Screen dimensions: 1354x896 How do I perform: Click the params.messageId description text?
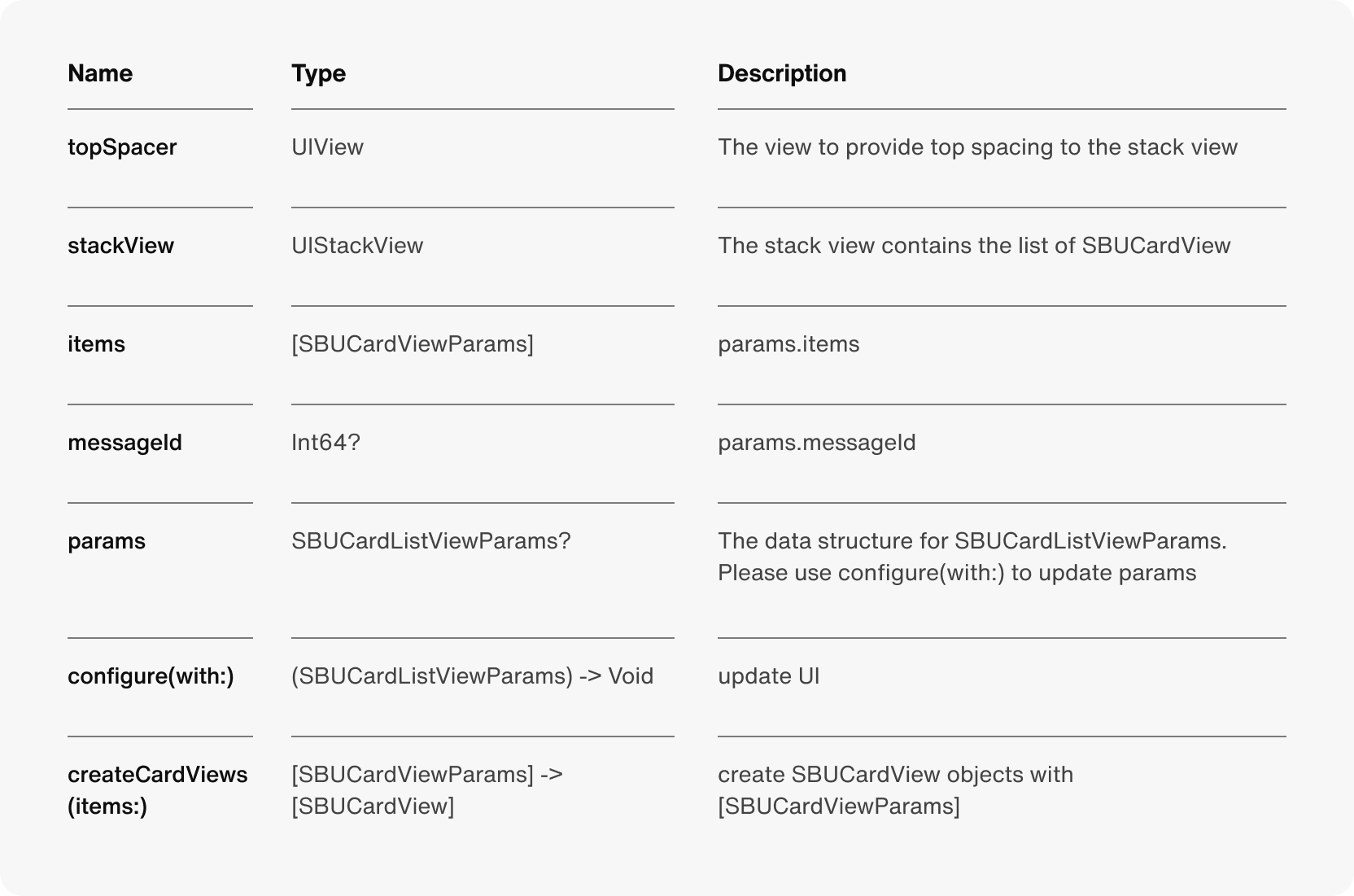[x=817, y=443]
